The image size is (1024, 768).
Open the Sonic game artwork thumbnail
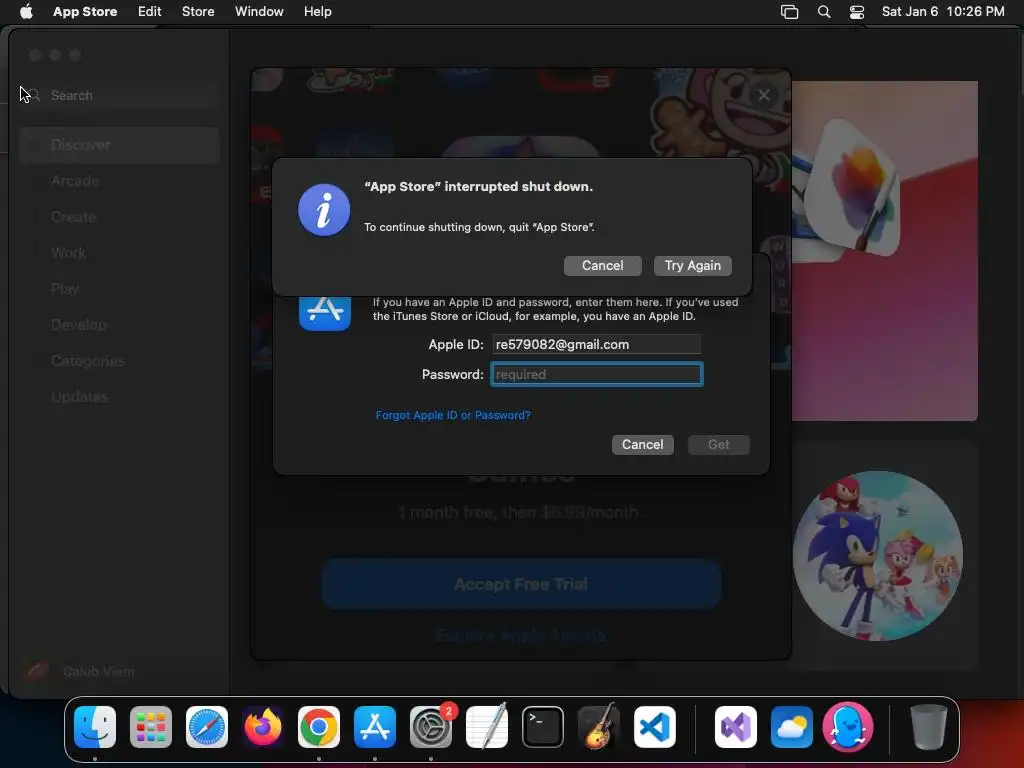(877, 556)
